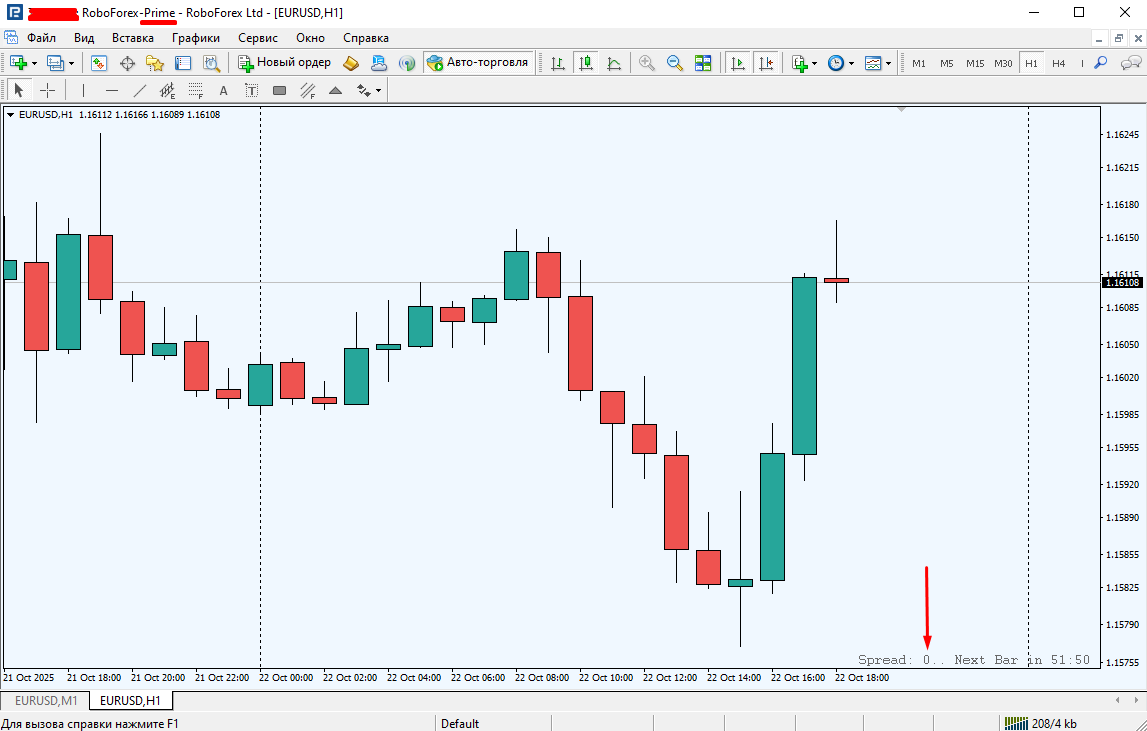Toggle the chart shift from right edge
The width and height of the screenshot is (1147, 731).
point(765,62)
